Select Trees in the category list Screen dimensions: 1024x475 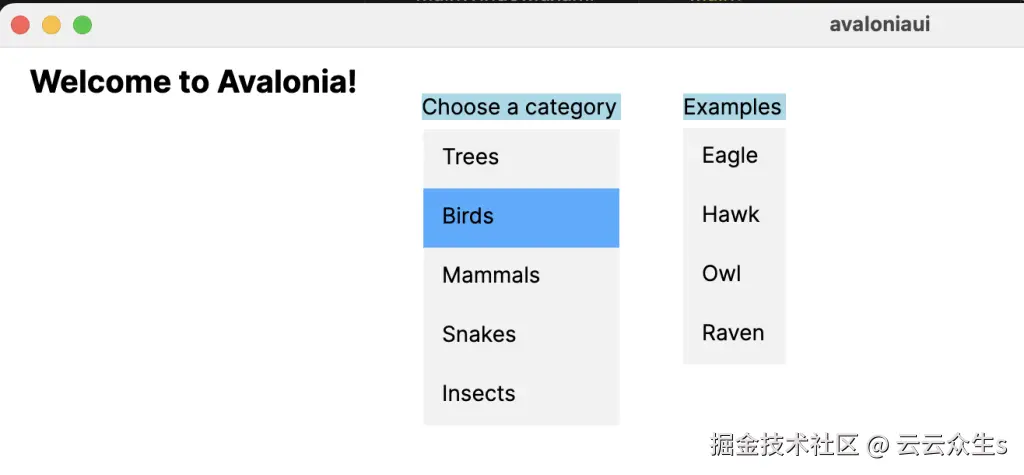click(520, 158)
